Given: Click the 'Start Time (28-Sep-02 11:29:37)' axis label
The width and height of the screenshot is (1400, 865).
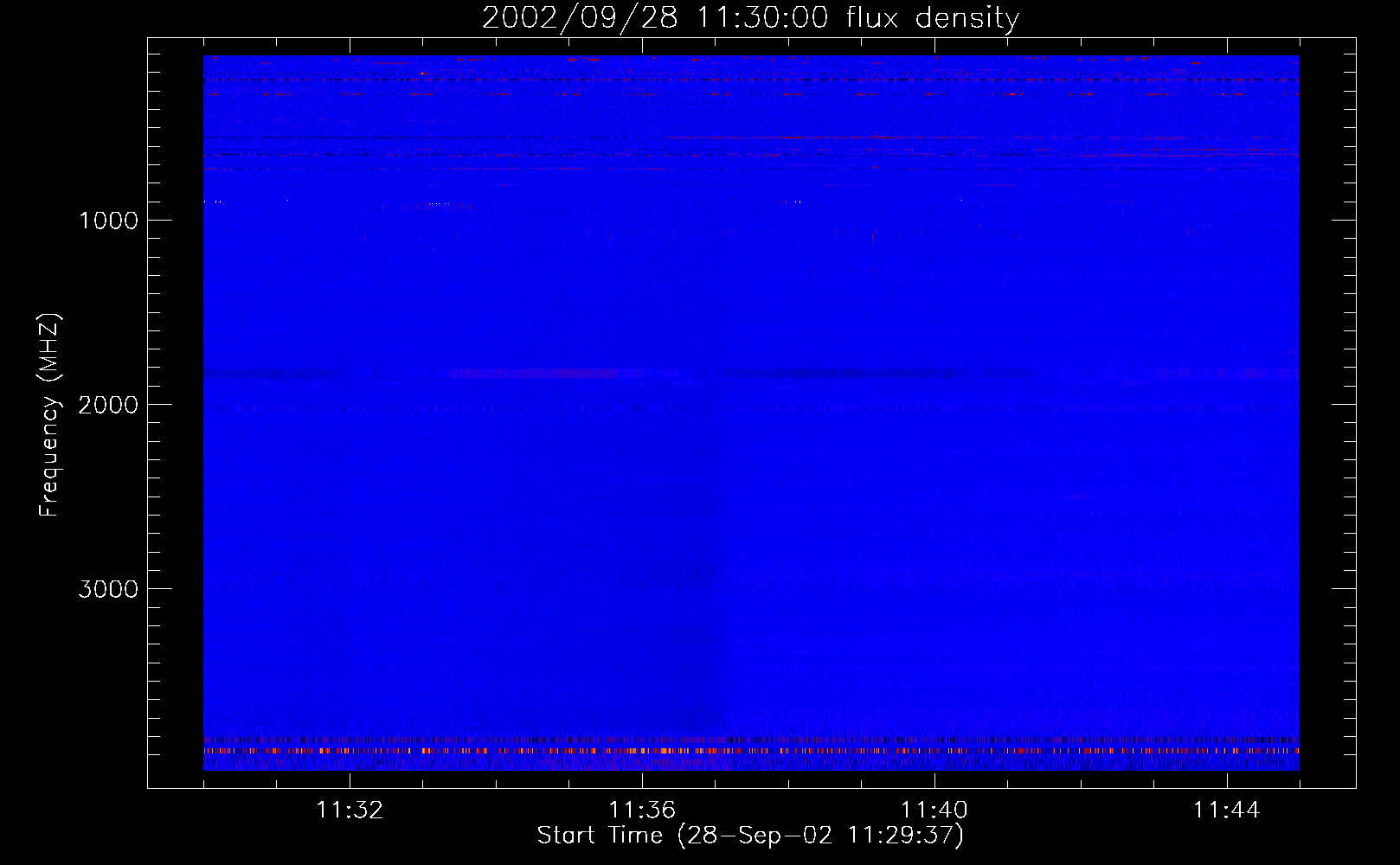Looking at the screenshot, I should tap(750, 836).
